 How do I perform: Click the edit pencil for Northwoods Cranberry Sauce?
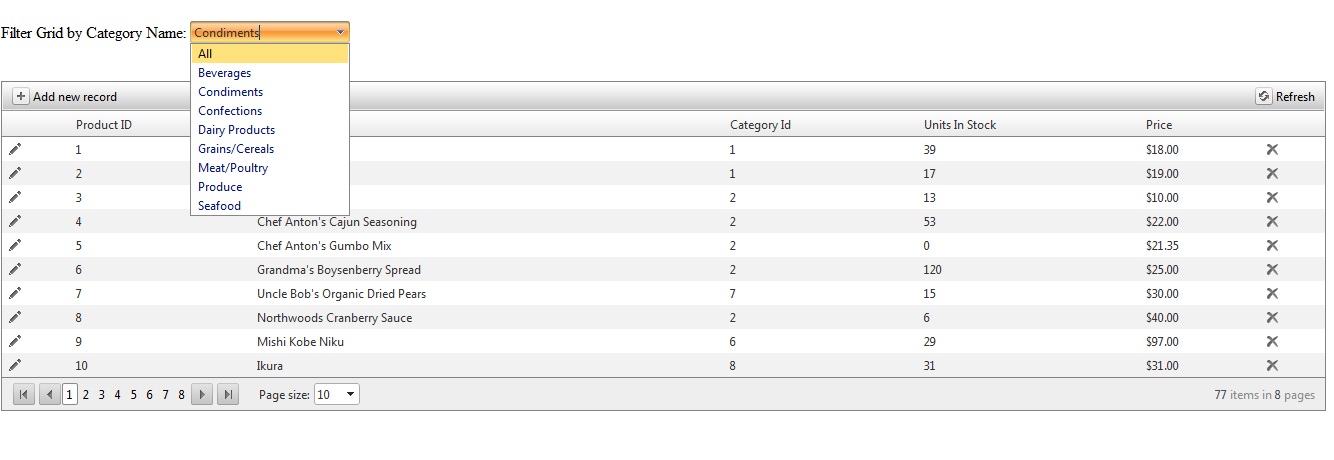15,317
